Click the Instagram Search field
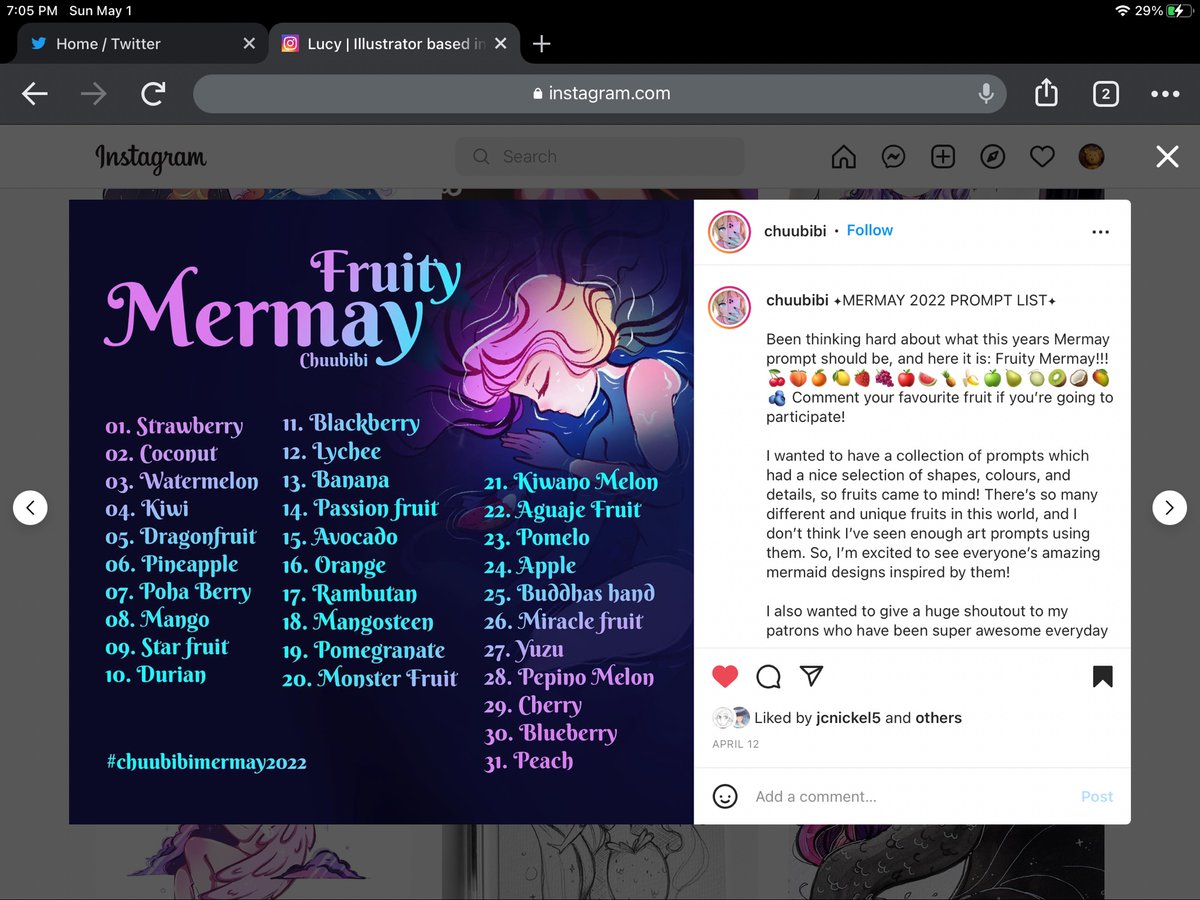This screenshot has width=1200, height=900. (x=600, y=157)
